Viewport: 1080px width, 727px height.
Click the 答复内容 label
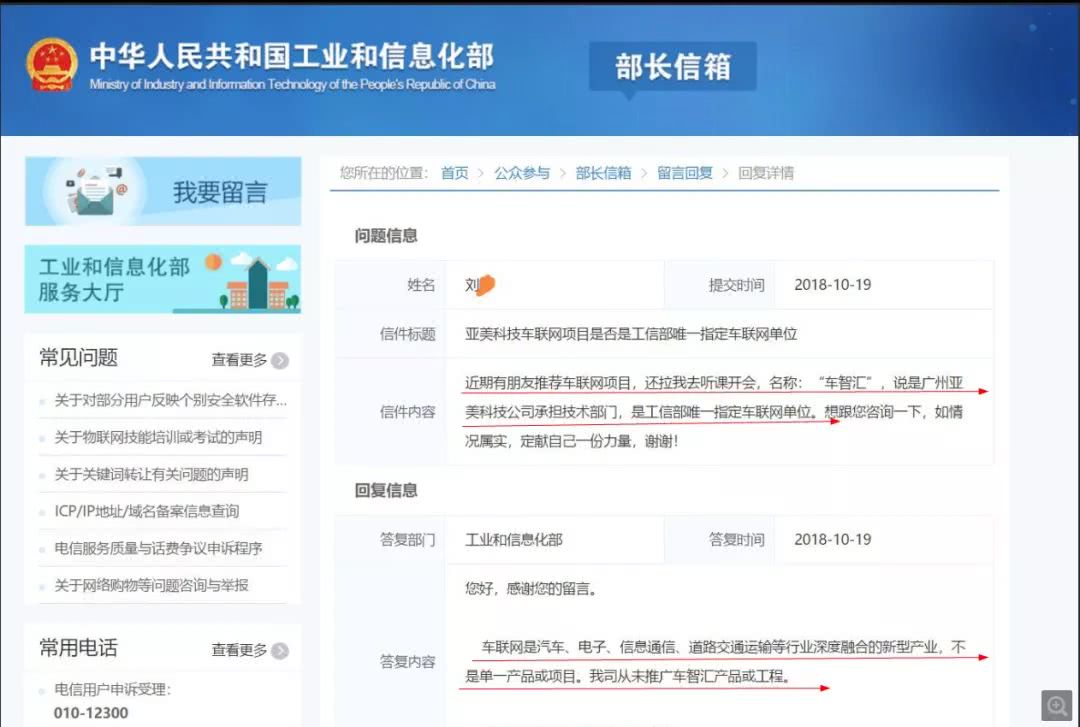pos(408,662)
